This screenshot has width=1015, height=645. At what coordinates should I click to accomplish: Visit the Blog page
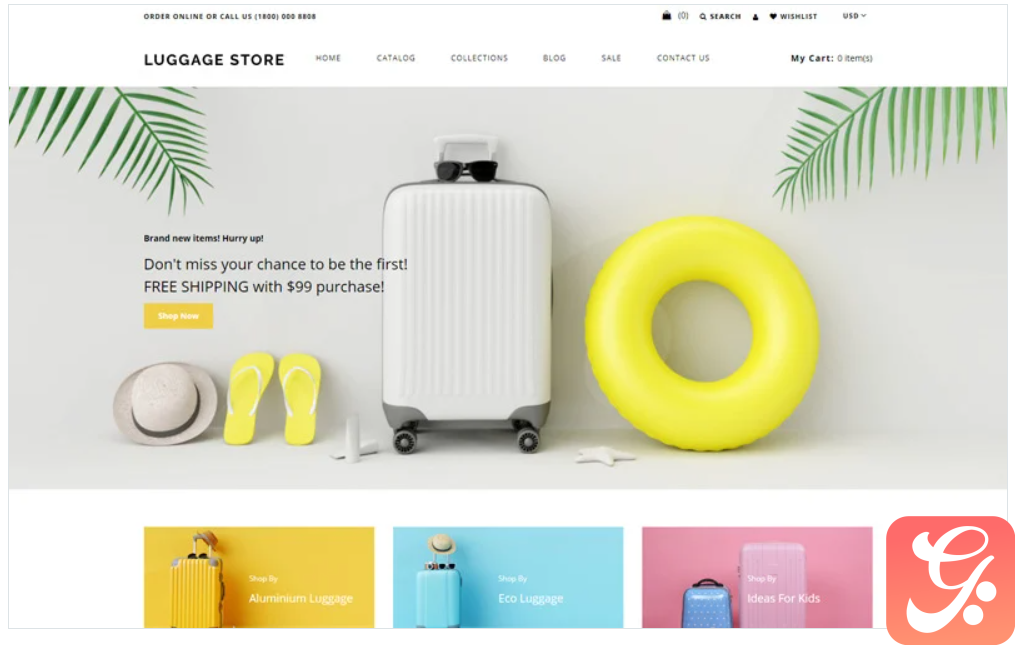point(554,58)
